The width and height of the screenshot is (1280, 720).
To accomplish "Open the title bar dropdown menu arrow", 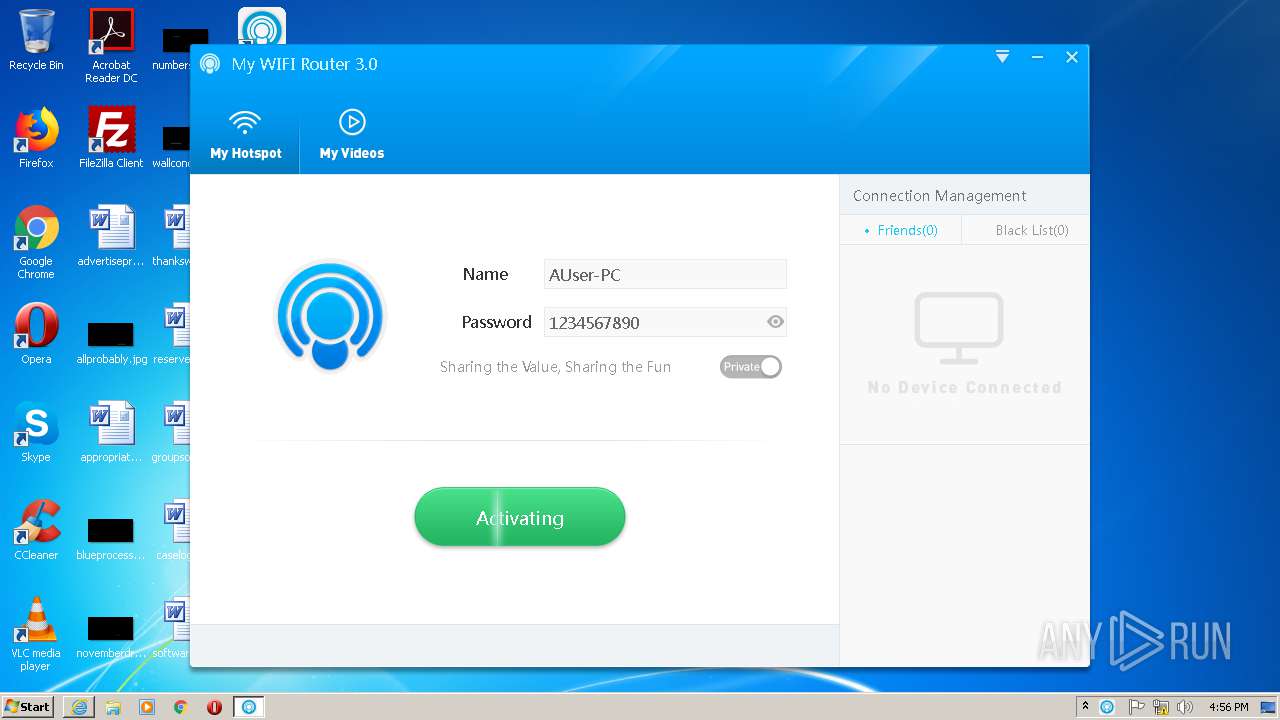I will [x=1002, y=57].
